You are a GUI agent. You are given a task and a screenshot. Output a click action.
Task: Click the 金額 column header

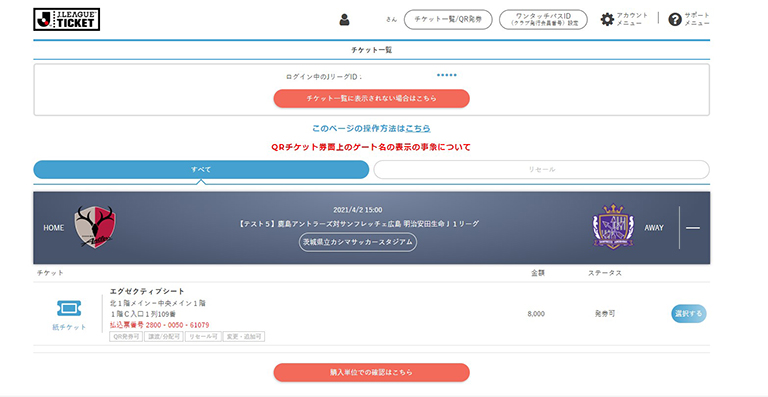538,273
